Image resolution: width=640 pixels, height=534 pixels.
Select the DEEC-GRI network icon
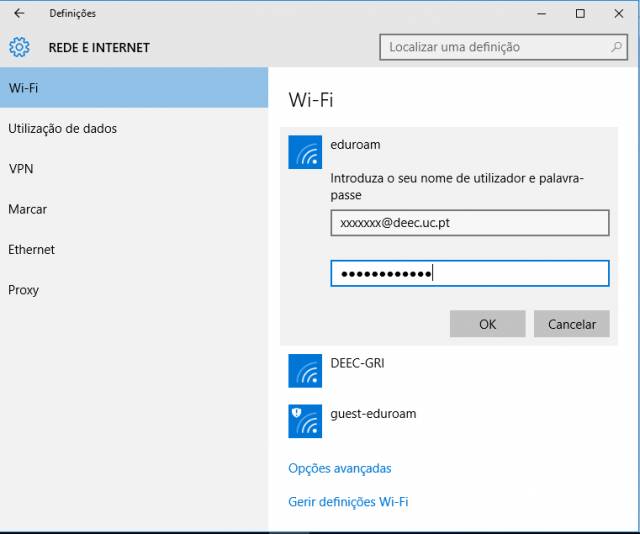coord(305,371)
